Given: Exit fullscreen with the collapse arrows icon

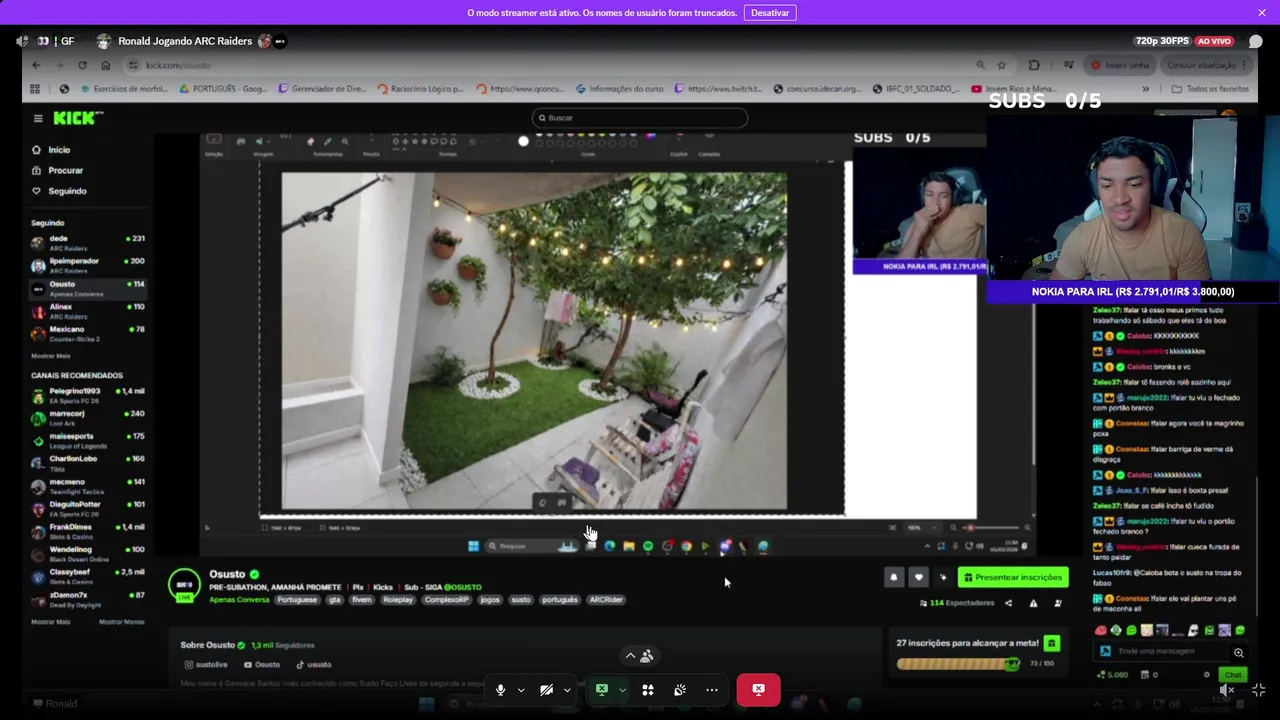Looking at the screenshot, I should [1258, 690].
